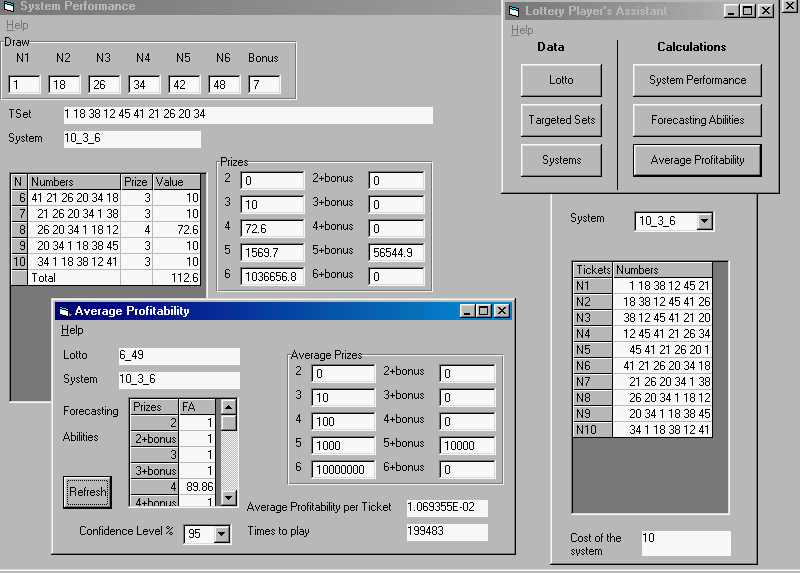Click up arrow of Forecasting Abilities scrollbar
Viewport: 800px width, 573px height.
pyautogui.click(x=229, y=407)
